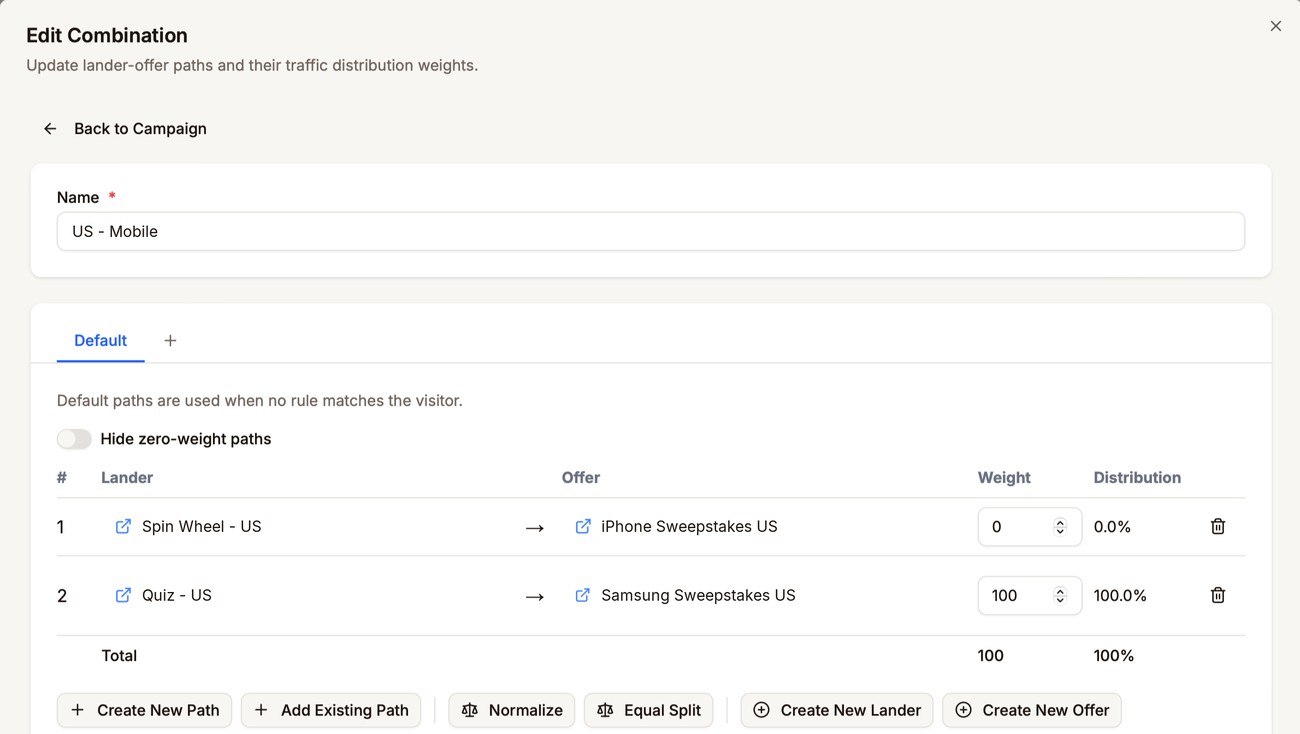Go back to campaign link
This screenshot has height=734, width=1300.
tap(140, 129)
